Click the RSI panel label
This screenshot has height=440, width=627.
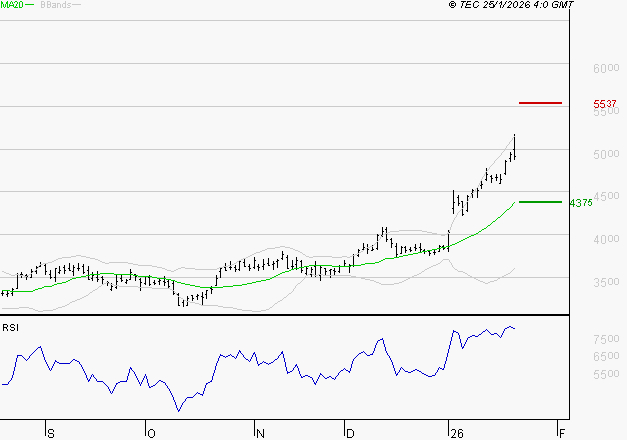[10, 328]
